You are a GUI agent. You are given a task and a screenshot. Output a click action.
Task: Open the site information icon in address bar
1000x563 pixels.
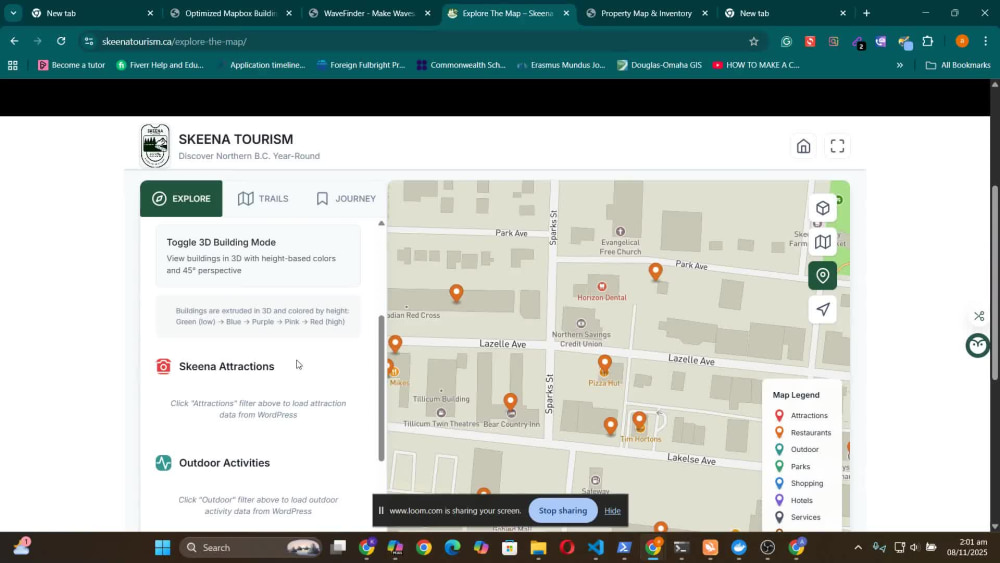coord(89,41)
